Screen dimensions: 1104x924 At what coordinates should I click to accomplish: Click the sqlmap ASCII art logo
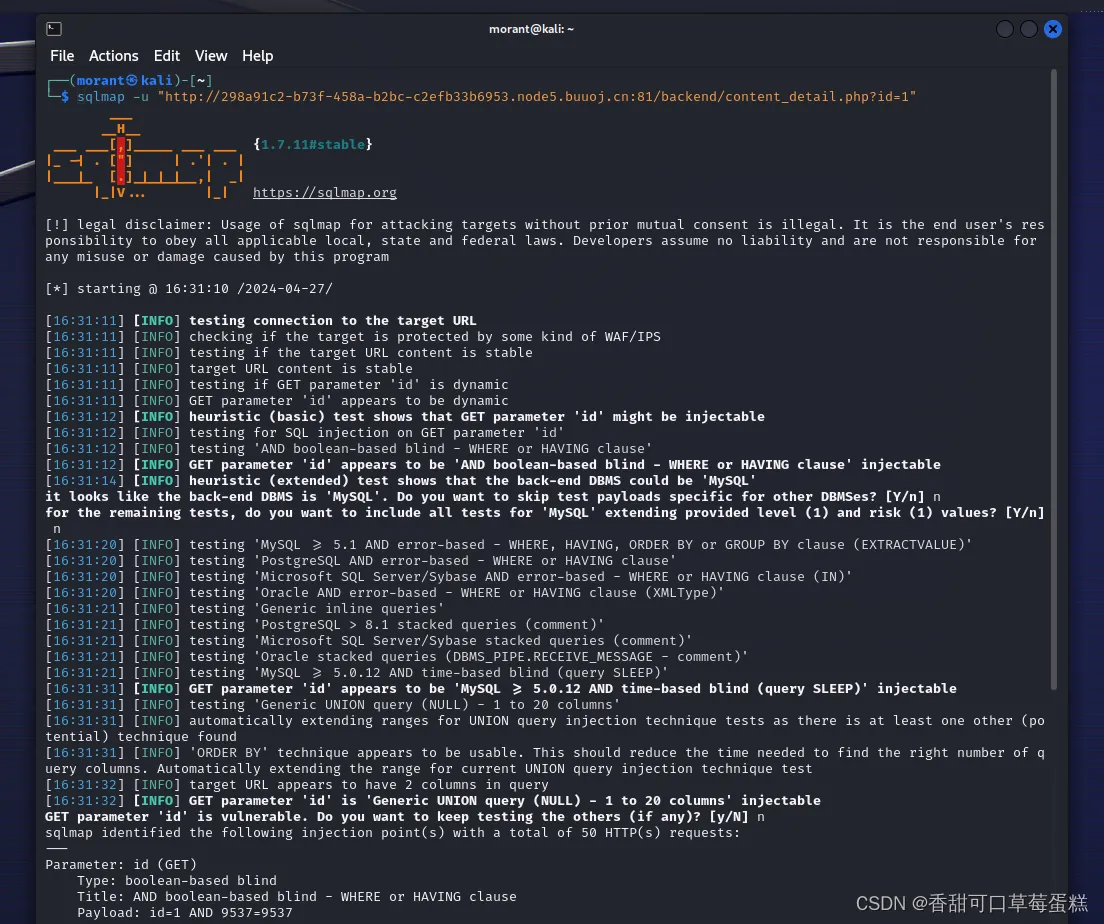145,158
